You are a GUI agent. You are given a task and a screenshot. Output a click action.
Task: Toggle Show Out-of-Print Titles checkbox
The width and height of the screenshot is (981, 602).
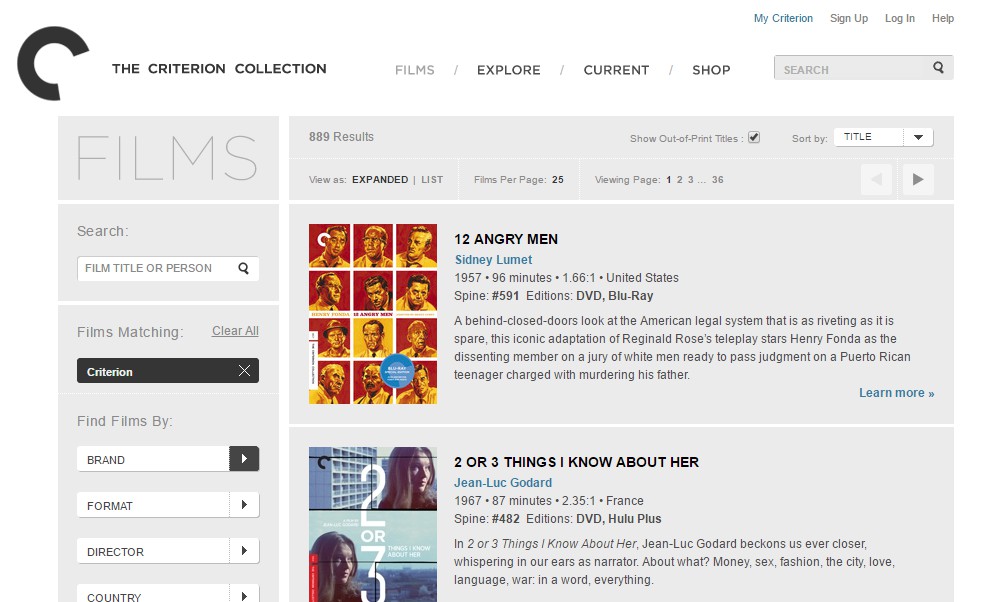click(x=754, y=137)
